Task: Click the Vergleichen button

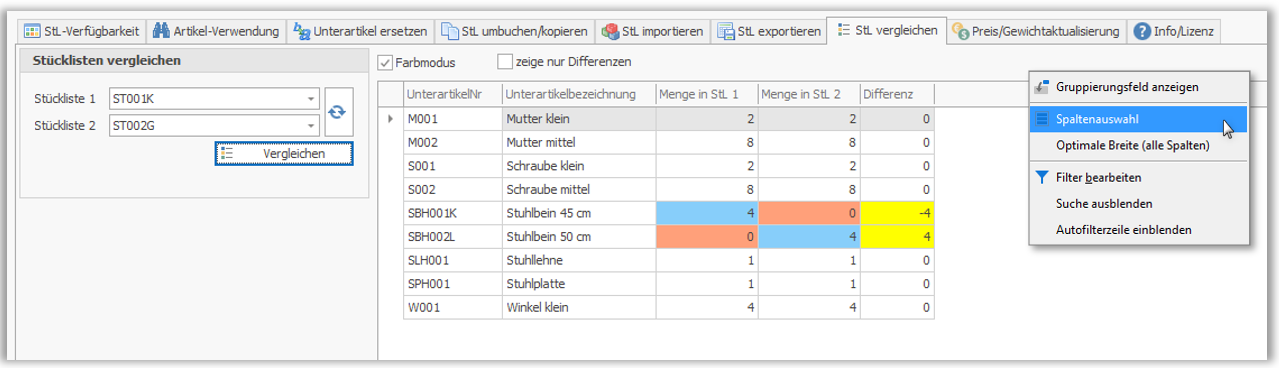Action: coord(284,153)
